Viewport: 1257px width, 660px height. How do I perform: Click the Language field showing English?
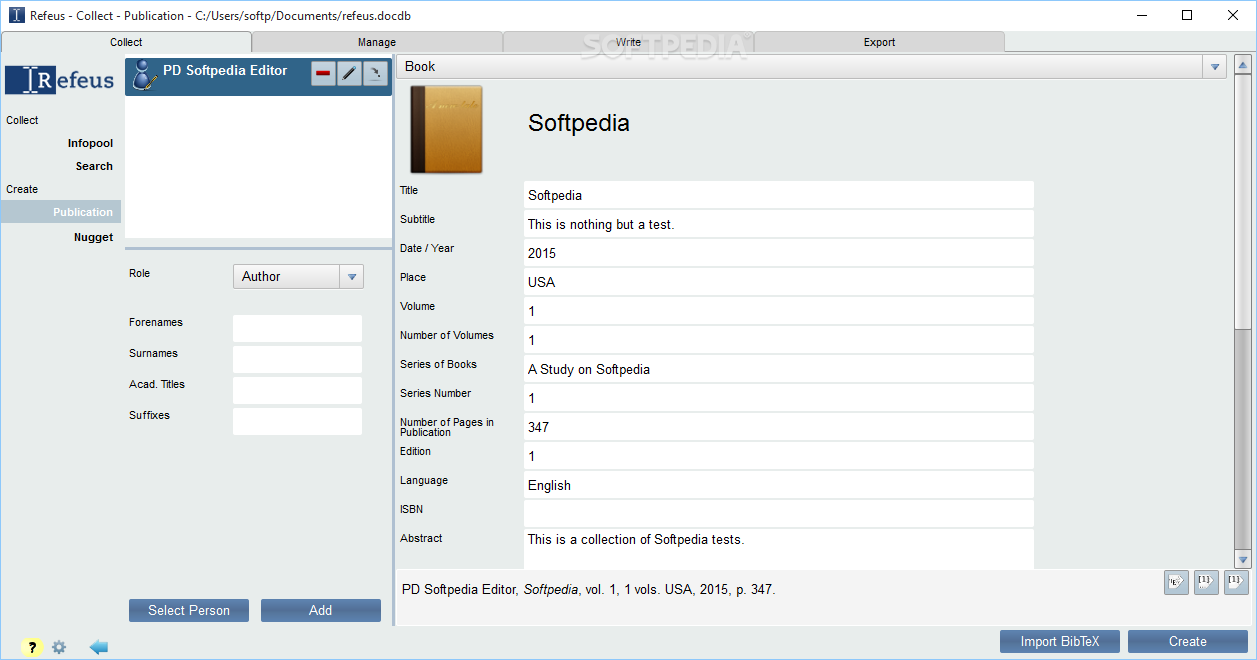coord(778,485)
